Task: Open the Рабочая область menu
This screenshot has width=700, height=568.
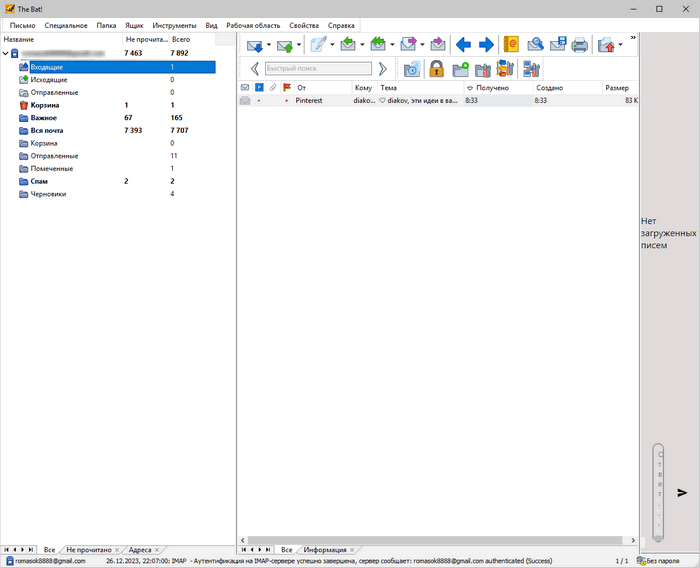Action: tap(253, 25)
